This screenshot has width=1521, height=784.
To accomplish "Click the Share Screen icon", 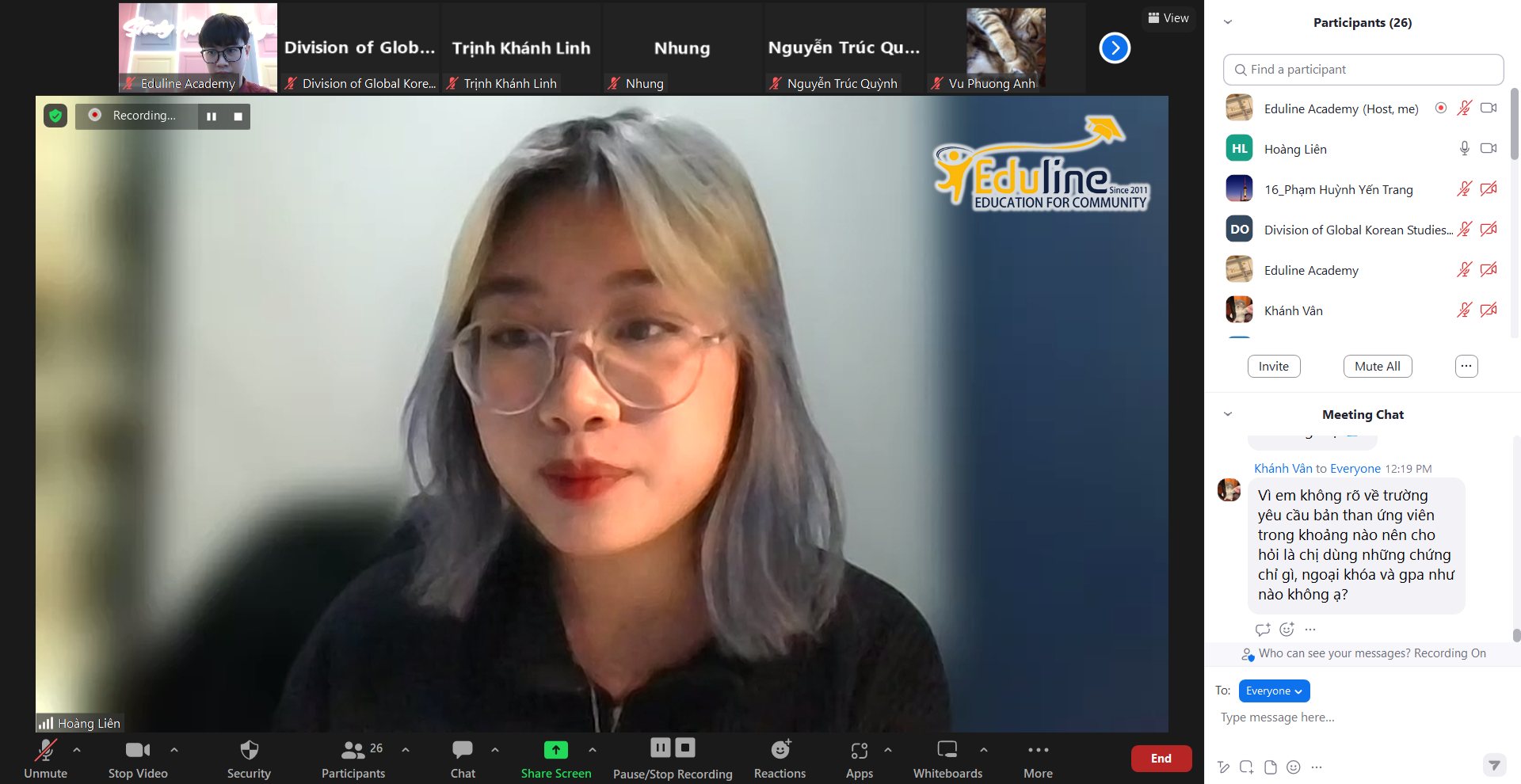I will [x=555, y=750].
